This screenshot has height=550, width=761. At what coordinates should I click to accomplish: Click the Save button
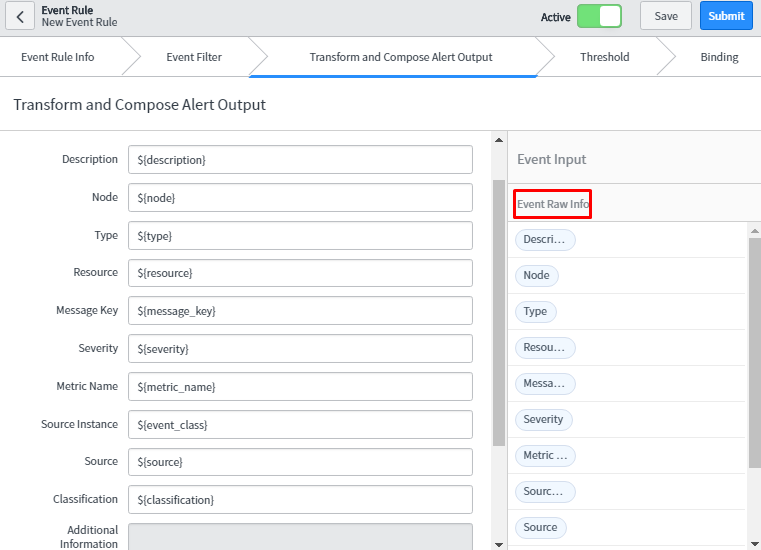click(666, 16)
